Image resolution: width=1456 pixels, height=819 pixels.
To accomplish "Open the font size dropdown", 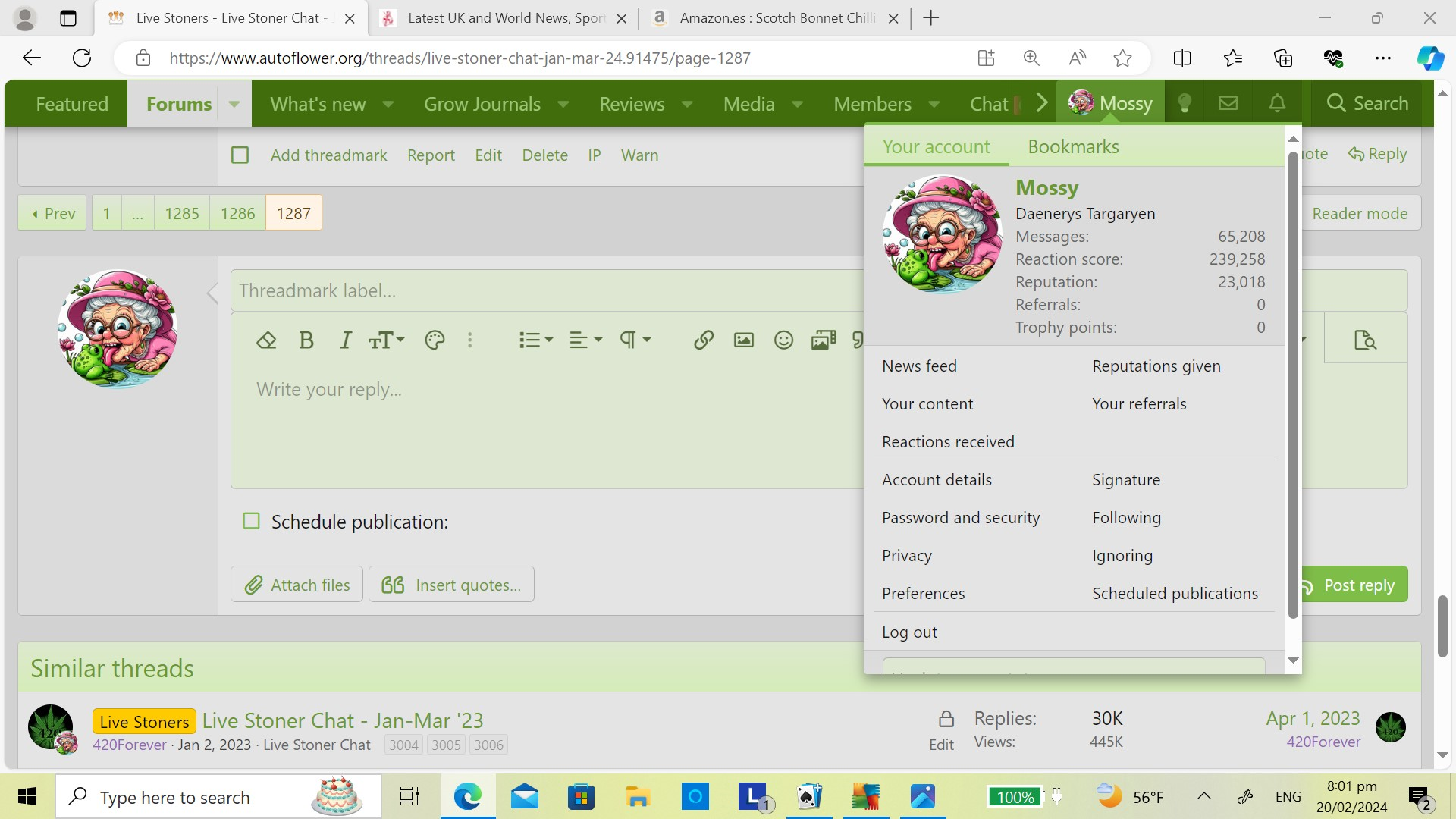I will [x=386, y=340].
